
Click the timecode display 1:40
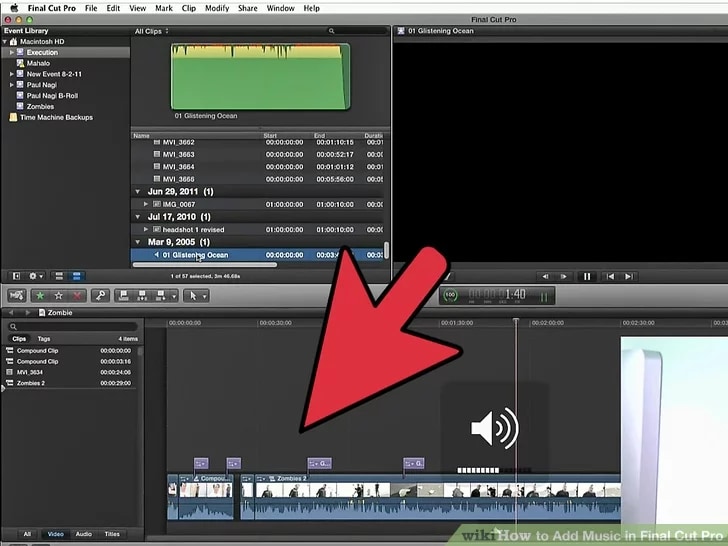tap(497, 294)
